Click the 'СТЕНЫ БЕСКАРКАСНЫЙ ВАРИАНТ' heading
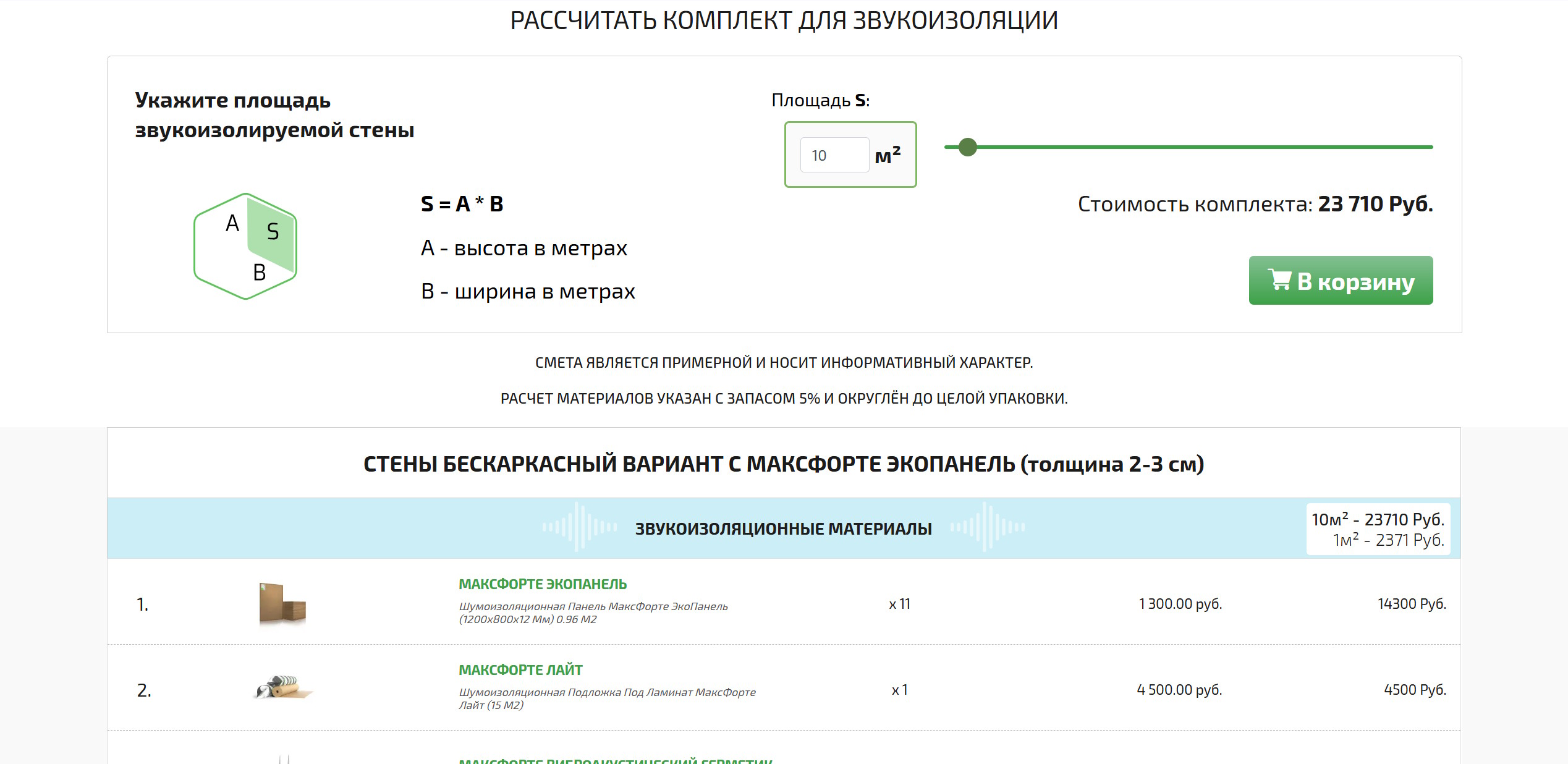This screenshot has height=764, width=1568. 784,464
